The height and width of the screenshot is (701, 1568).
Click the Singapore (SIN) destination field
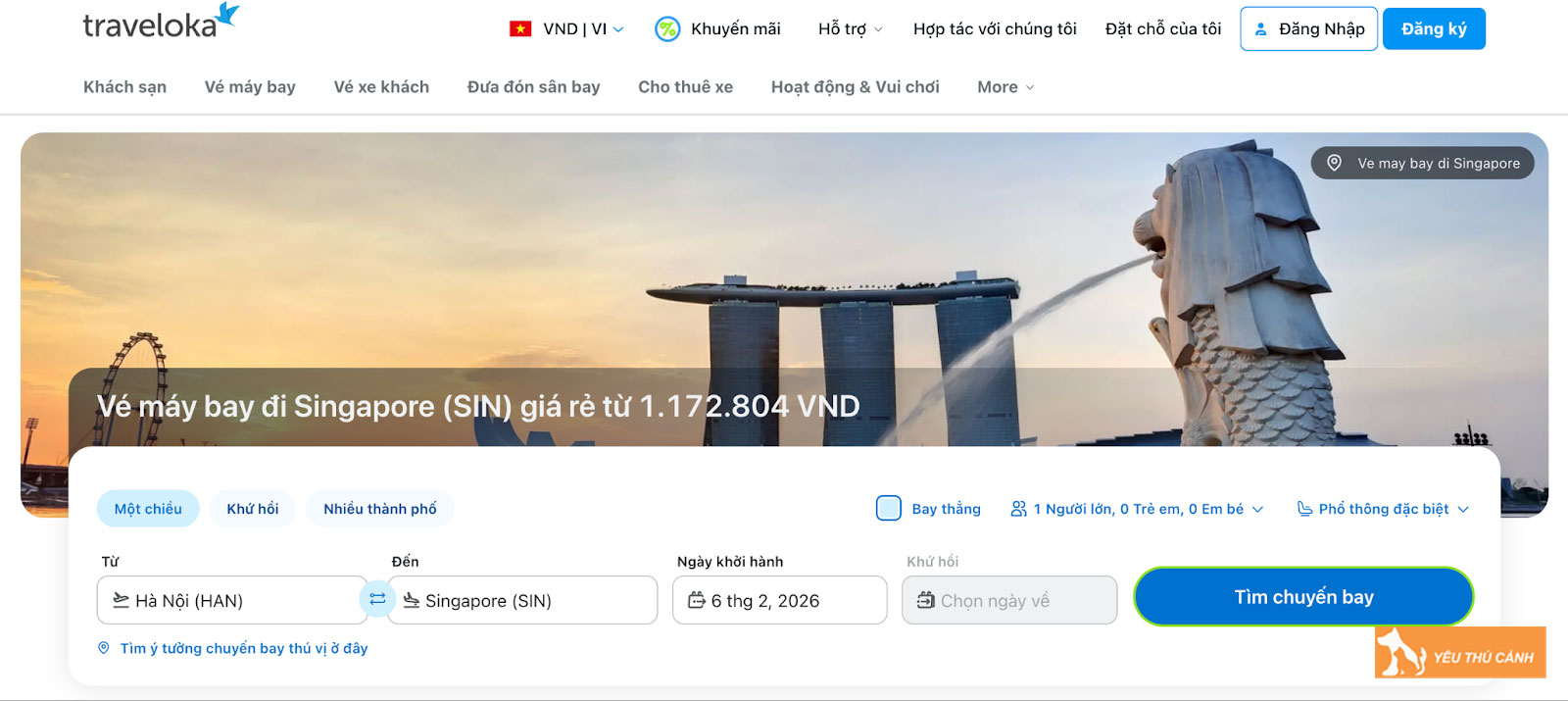click(x=522, y=600)
